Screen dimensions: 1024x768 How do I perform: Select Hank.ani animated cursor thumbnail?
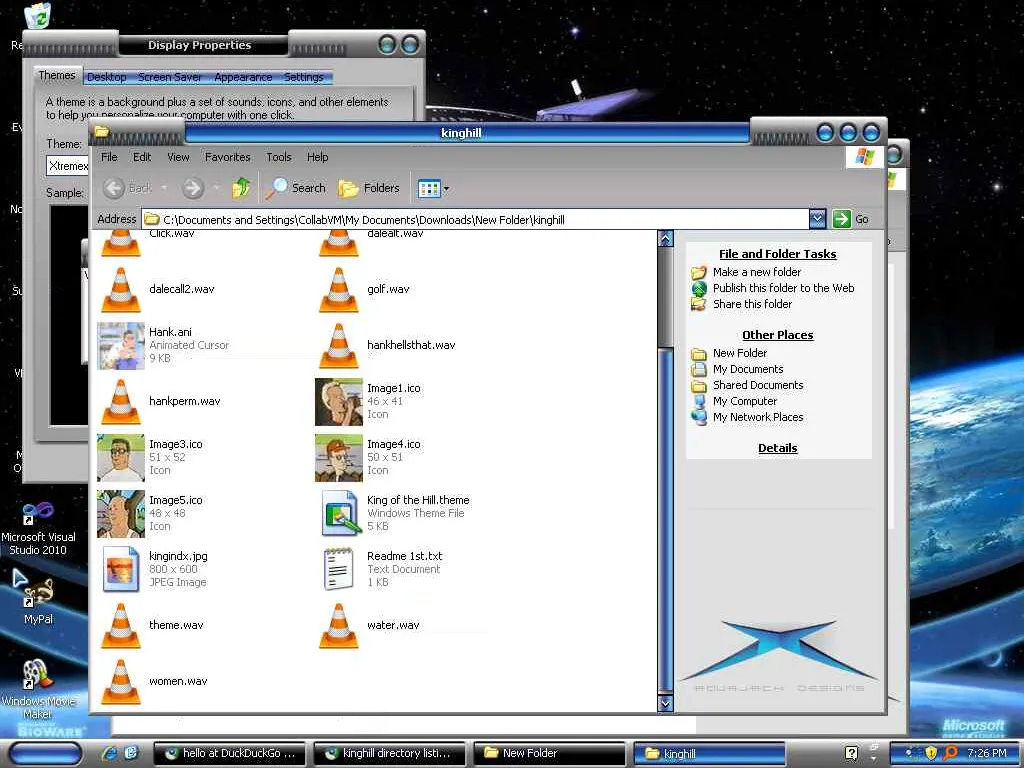point(121,345)
